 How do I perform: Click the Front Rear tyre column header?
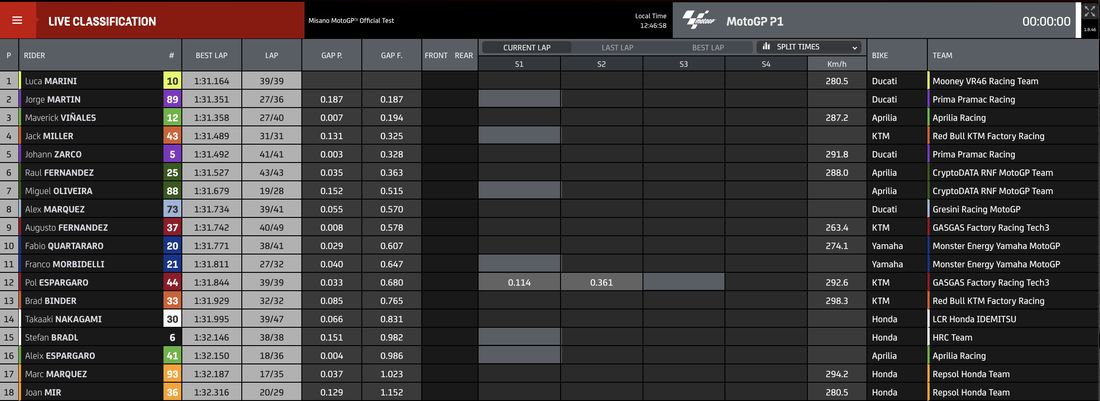tap(449, 55)
